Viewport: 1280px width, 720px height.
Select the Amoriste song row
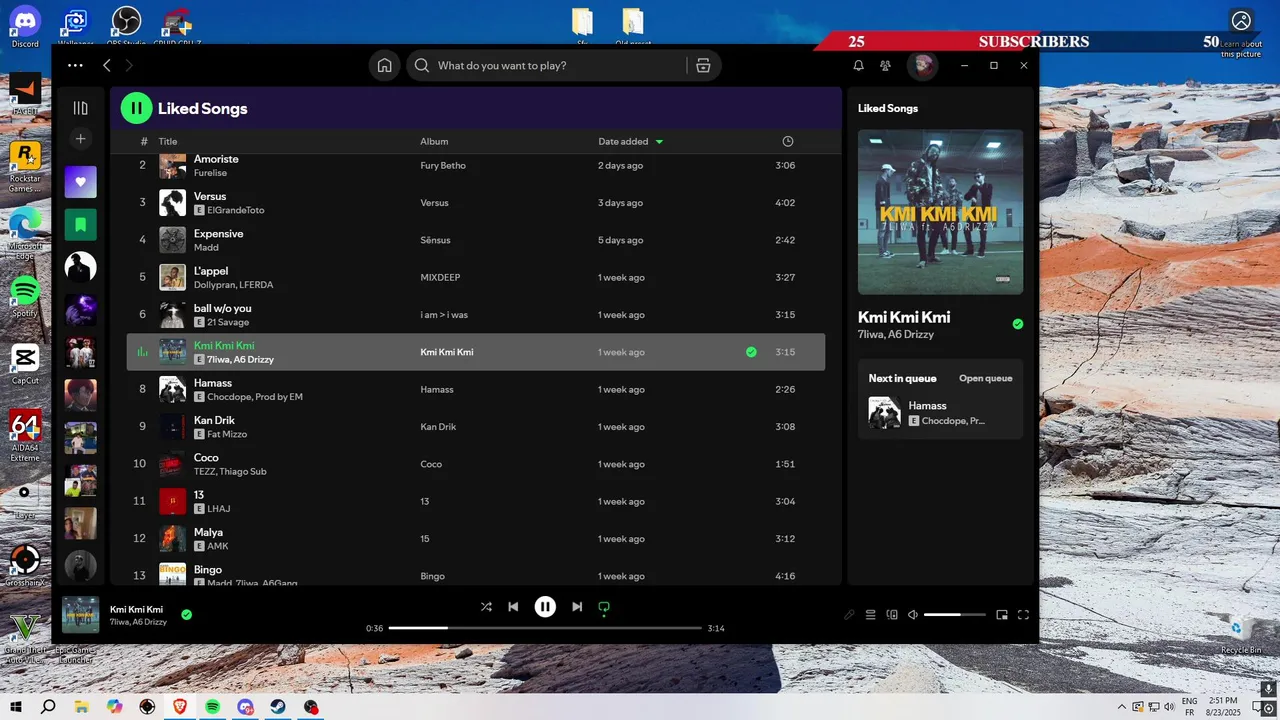coord(476,166)
